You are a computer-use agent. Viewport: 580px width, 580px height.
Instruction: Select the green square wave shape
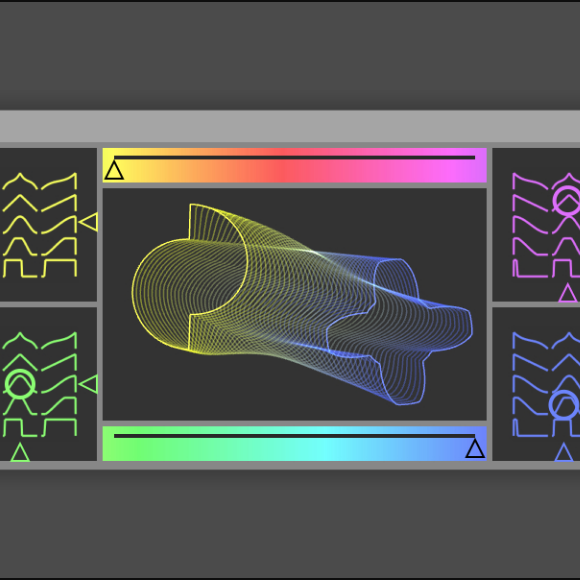(20, 428)
